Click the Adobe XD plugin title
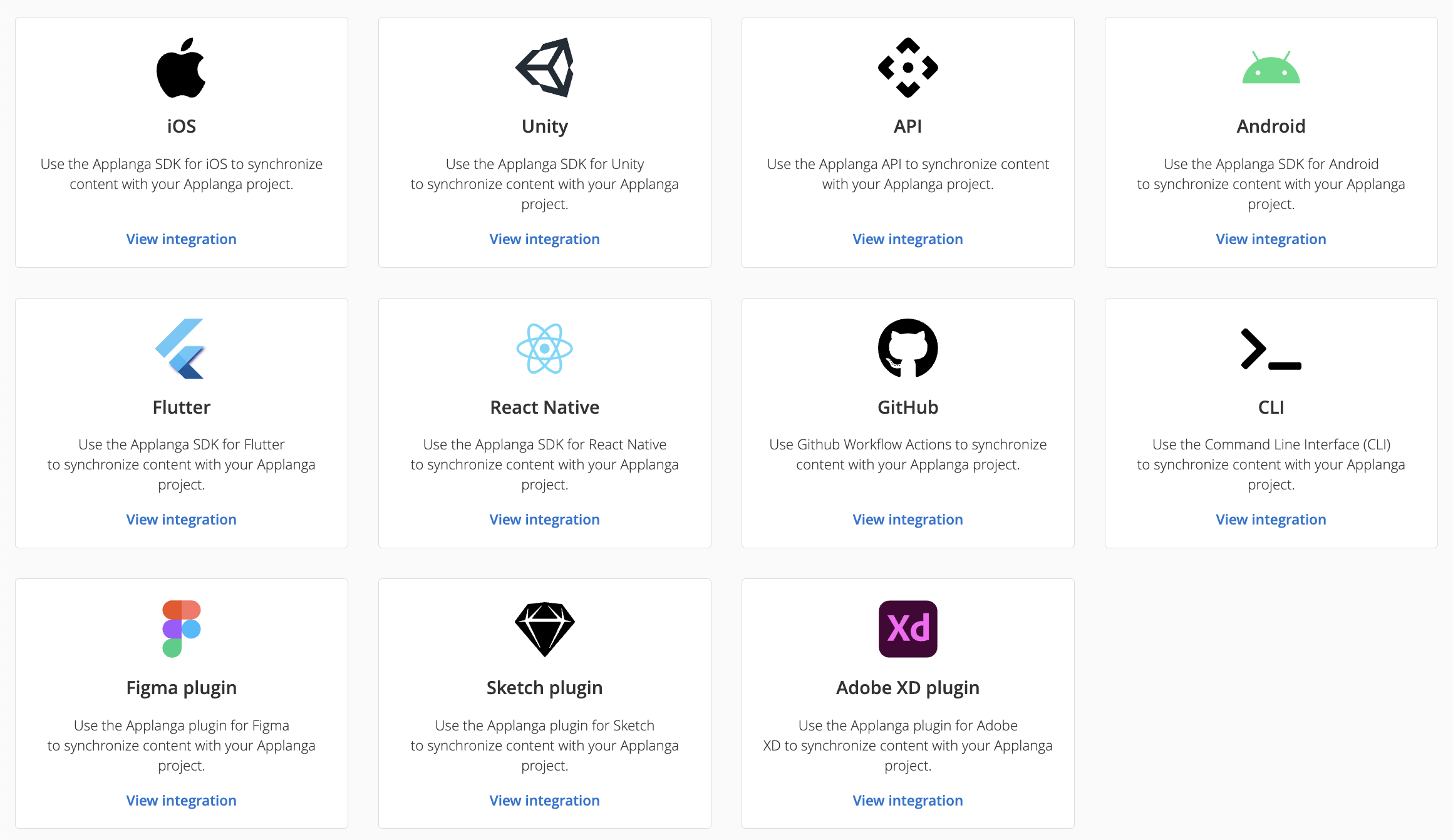 (x=907, y=688)
